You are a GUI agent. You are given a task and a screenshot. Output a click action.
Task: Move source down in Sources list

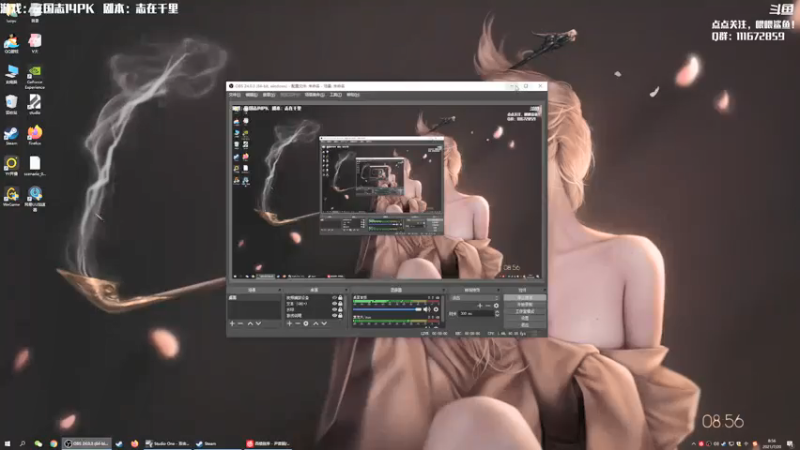(324, 323)
